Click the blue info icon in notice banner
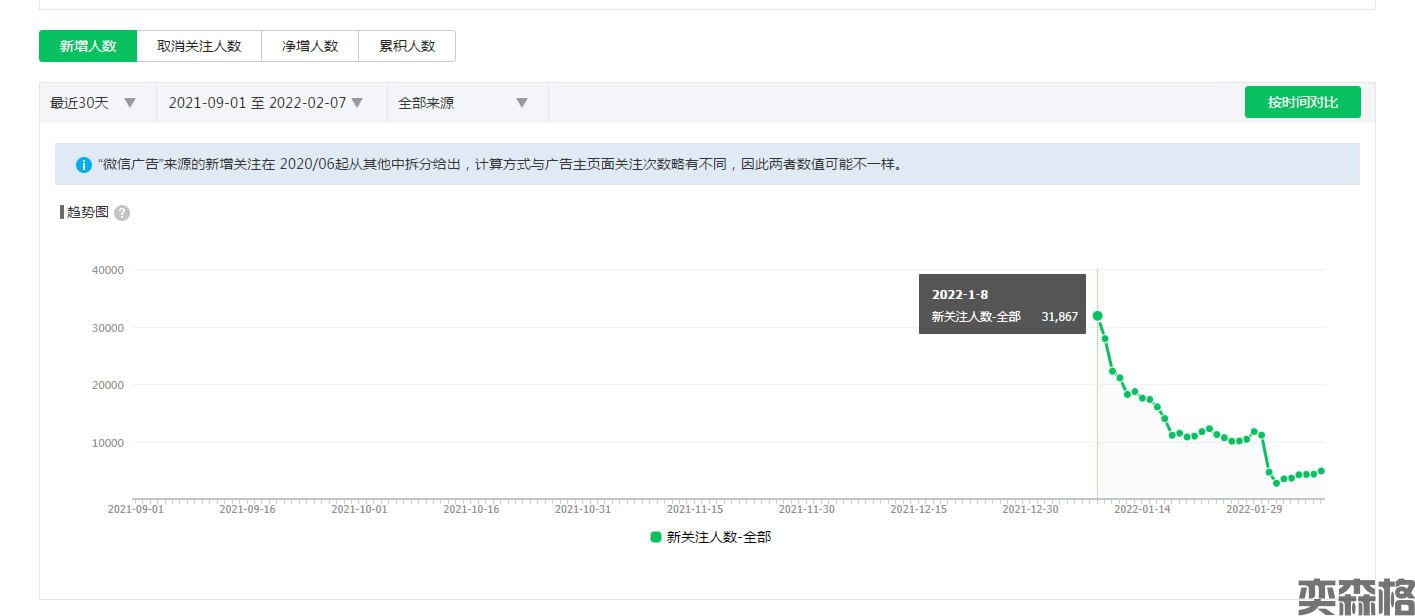Viewport: 1415px width, 616px height. tap(84, 165)
